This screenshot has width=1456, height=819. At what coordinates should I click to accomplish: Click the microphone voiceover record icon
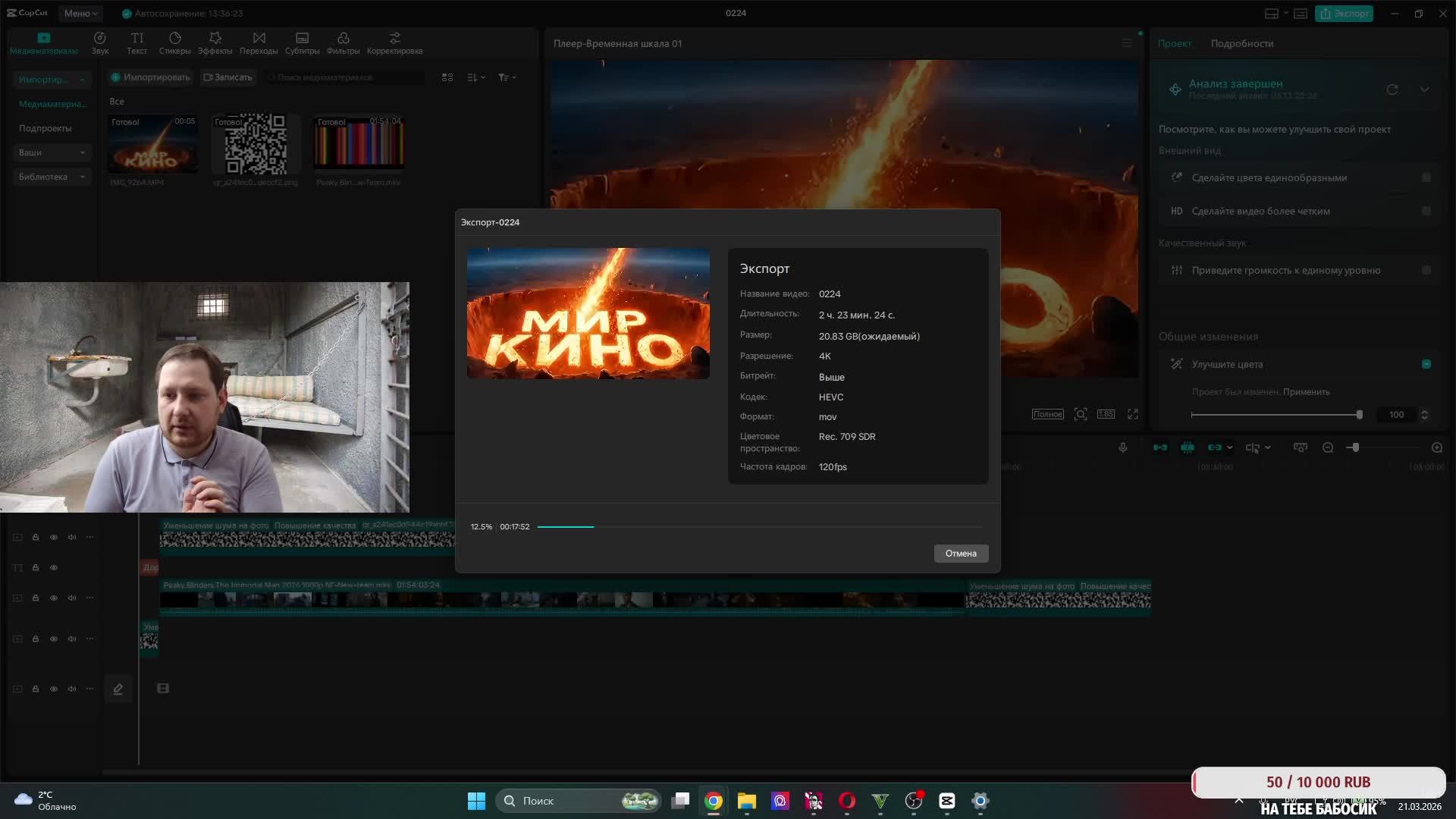[x=1123, y=447]
